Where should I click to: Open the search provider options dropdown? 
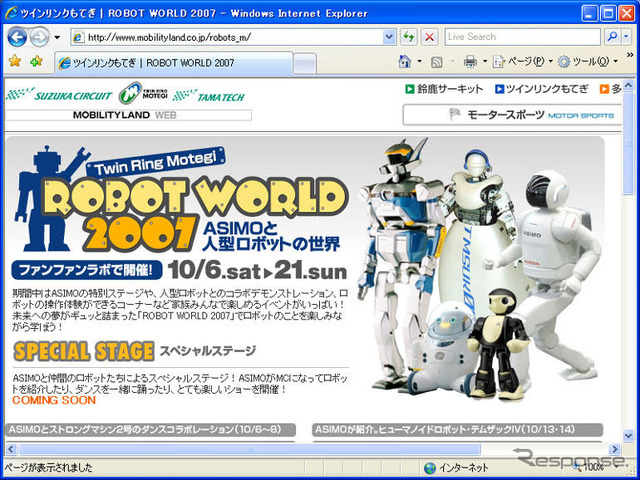[626, 37]
